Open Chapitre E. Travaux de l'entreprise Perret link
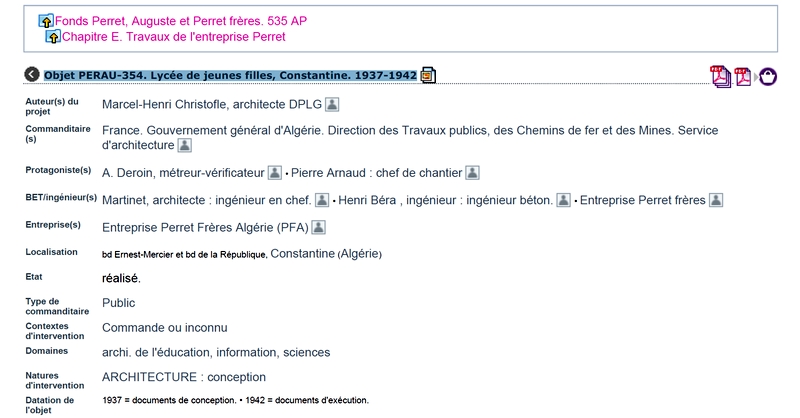The width and height of the screenshot is (800, 418). point(173,37)
